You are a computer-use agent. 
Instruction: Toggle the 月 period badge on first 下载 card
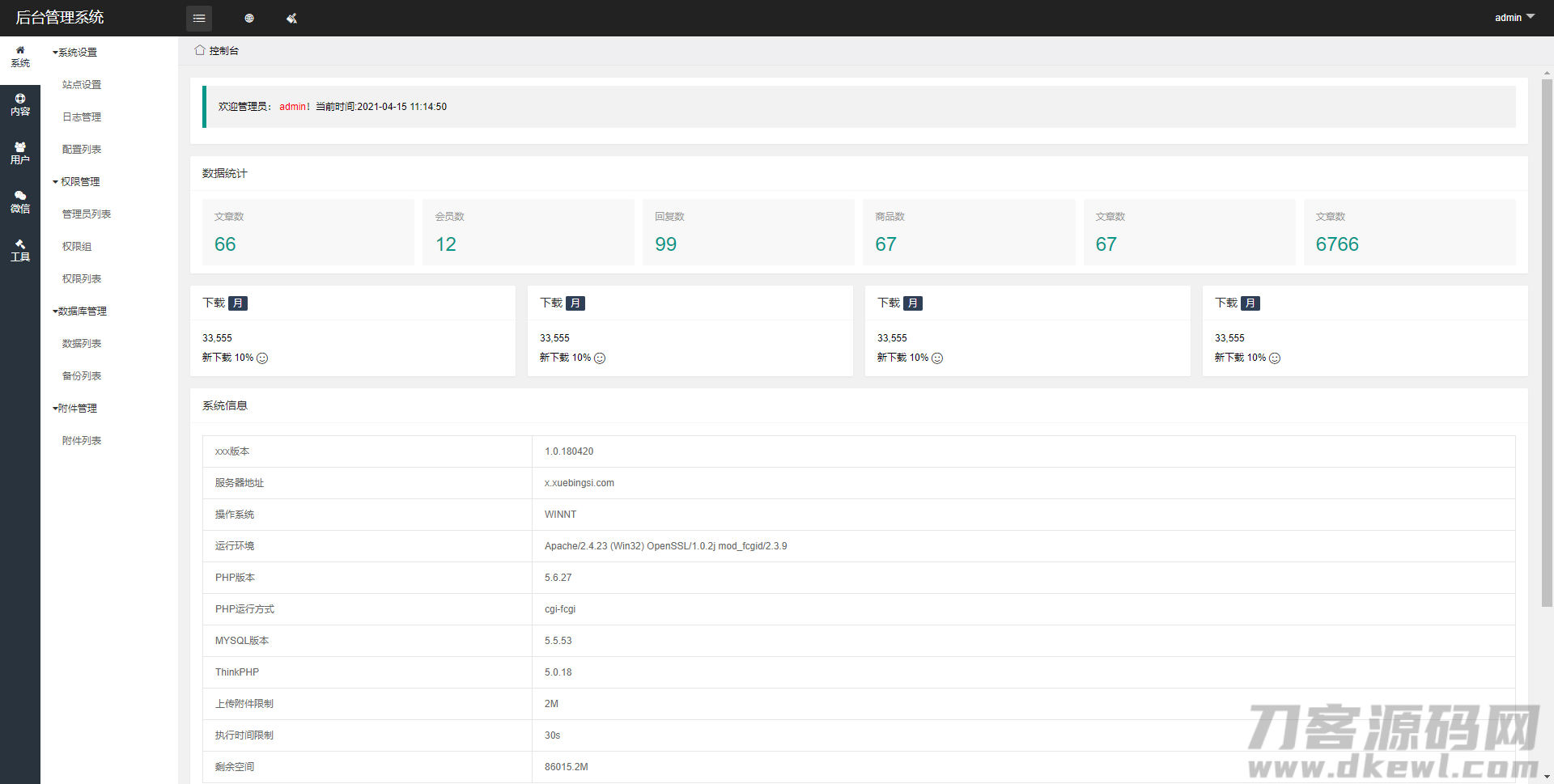(238, 303)
